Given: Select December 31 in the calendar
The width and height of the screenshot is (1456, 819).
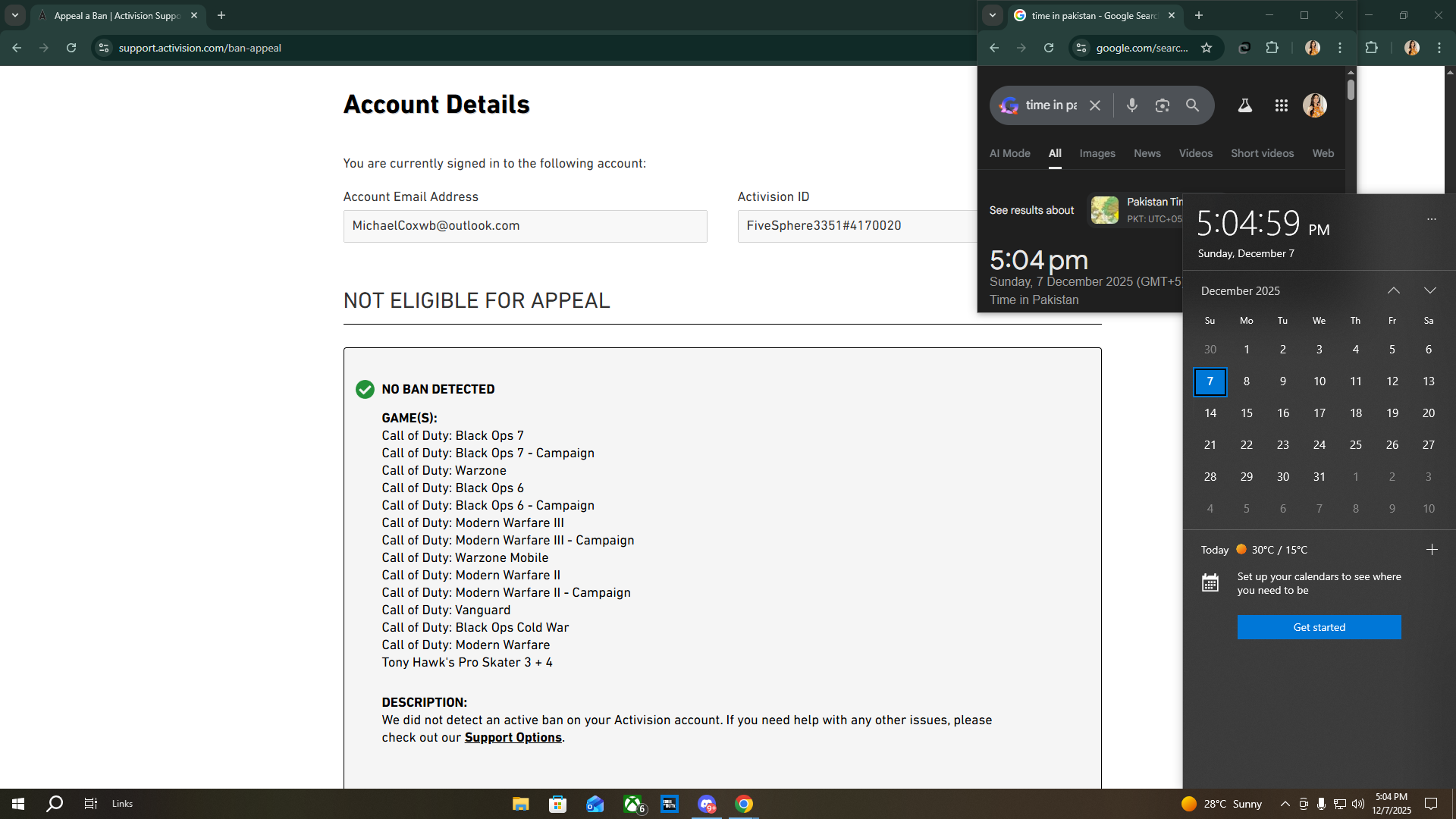Looking at the screenshot, I should [x=1319, y=477].
